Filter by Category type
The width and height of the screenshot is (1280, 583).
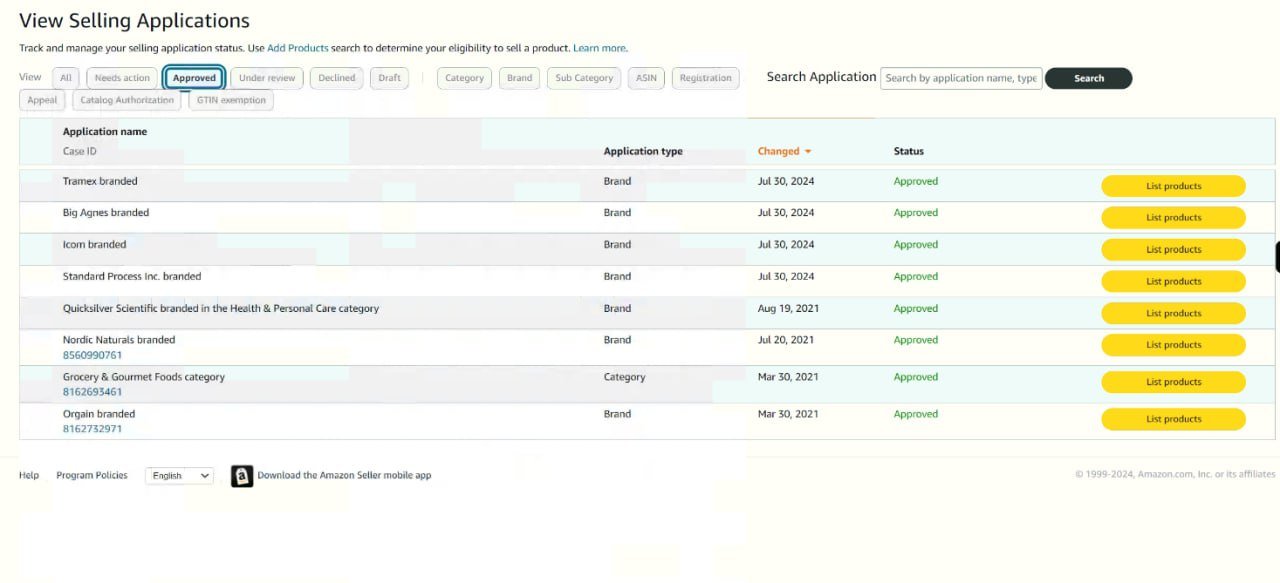[464, 78]
